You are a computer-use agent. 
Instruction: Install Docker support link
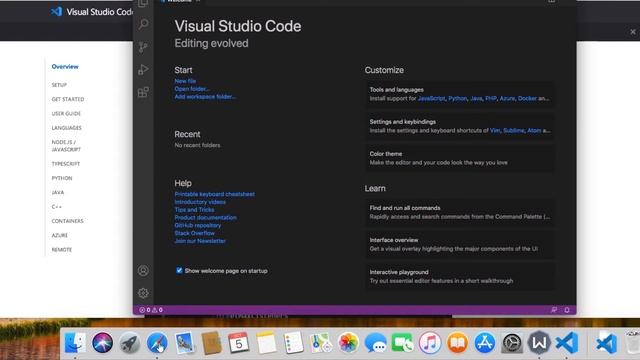point(527,98)
